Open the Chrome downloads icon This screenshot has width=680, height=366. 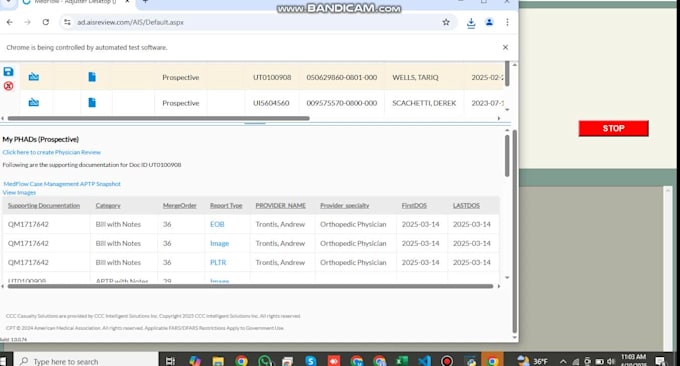[471, 23]
